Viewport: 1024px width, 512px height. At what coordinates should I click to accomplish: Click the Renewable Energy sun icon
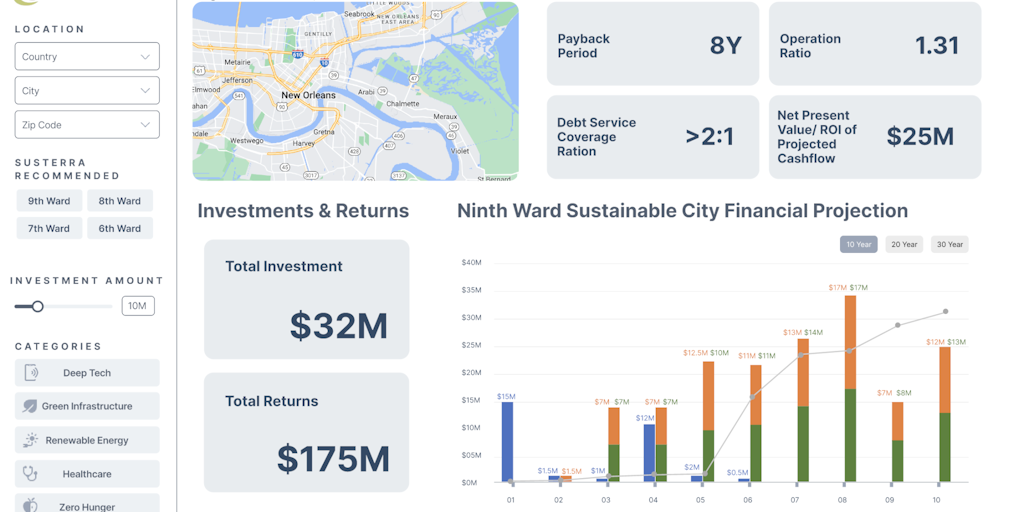click(x=30, y=440)
